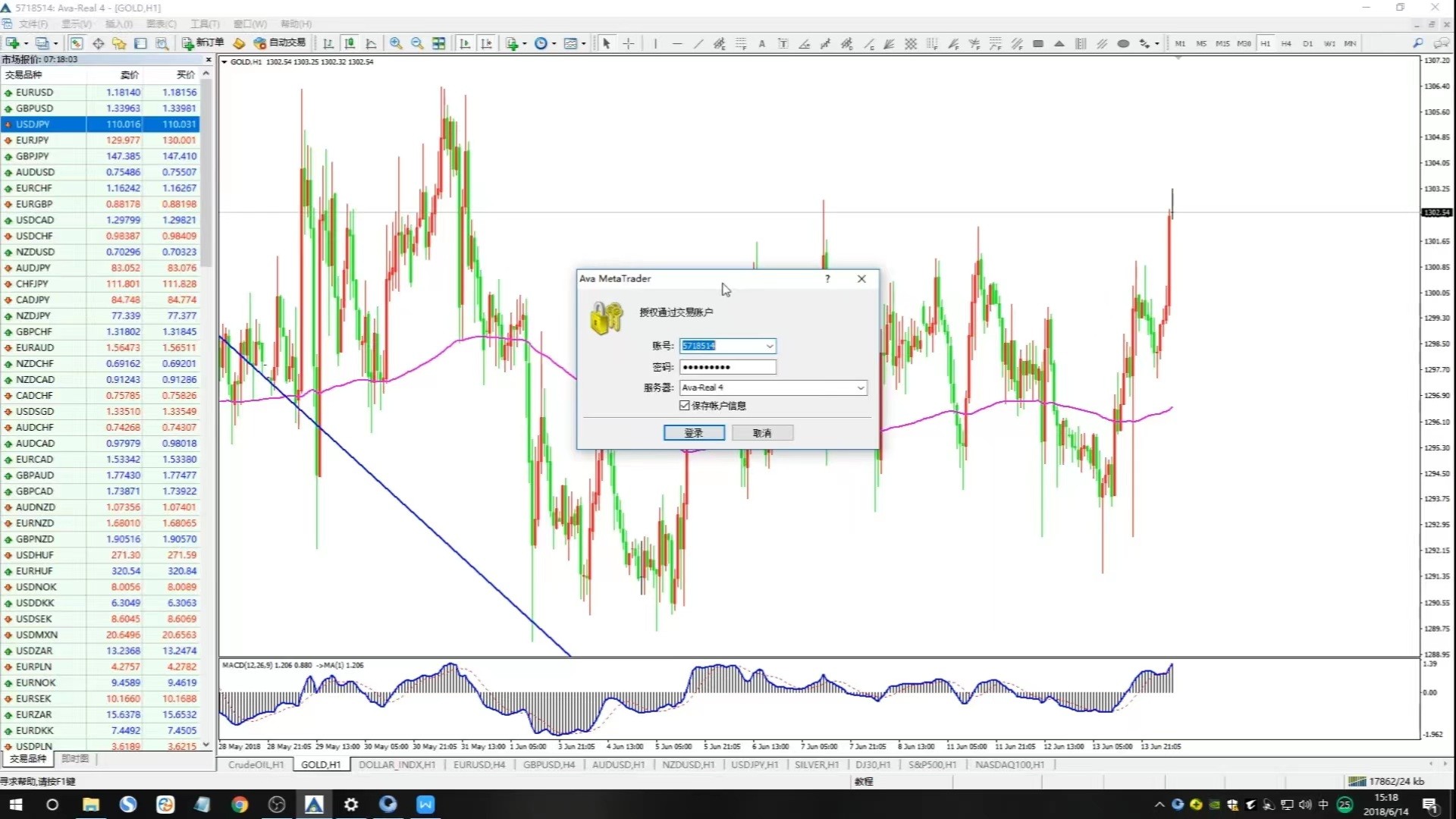This screenshot has height=819, width=1456.
Task: Expand the arrows objects dropdown
Action: pyautogui.click(x=1156, y=43)
